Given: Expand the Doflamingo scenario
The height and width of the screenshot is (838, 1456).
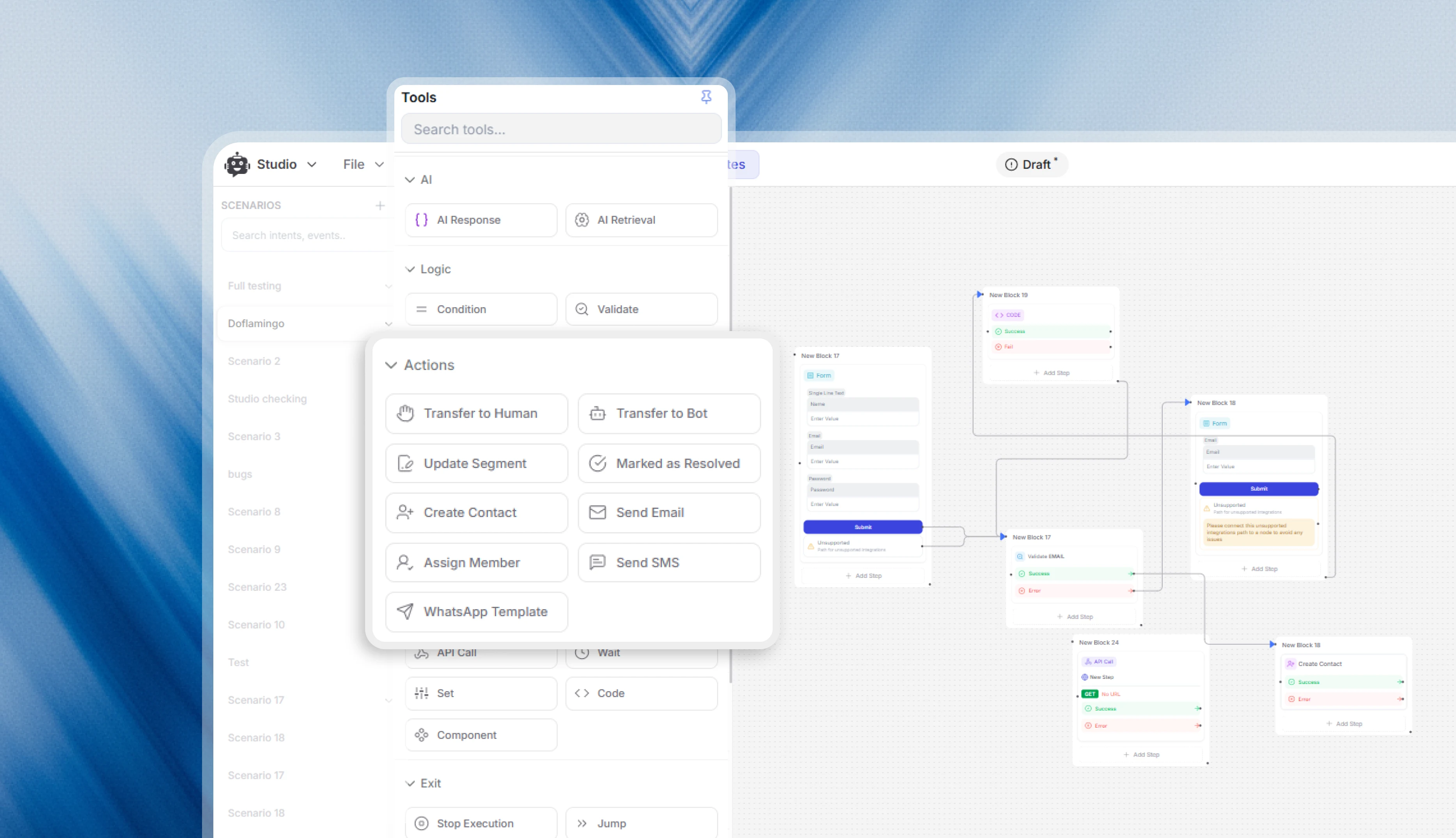Looking at the screenshot, I should pyautogui.click(x=388, y=323).
